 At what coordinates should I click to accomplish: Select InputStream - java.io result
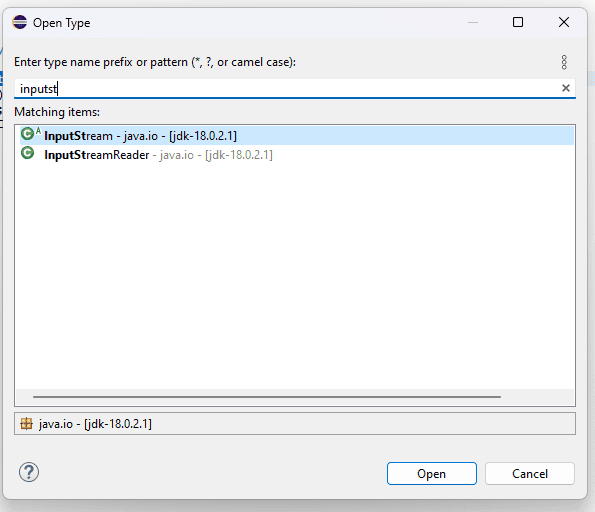(x=297, y=135)
